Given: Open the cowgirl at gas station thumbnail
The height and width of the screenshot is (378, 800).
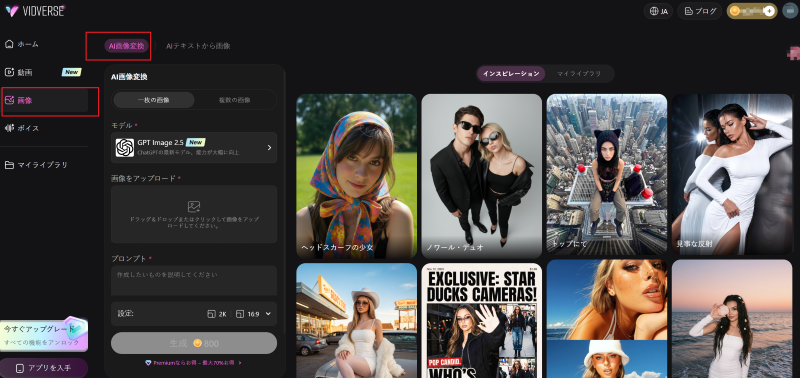Looking at the screenshot, I should pyautogui.click(x=357, y=320).
